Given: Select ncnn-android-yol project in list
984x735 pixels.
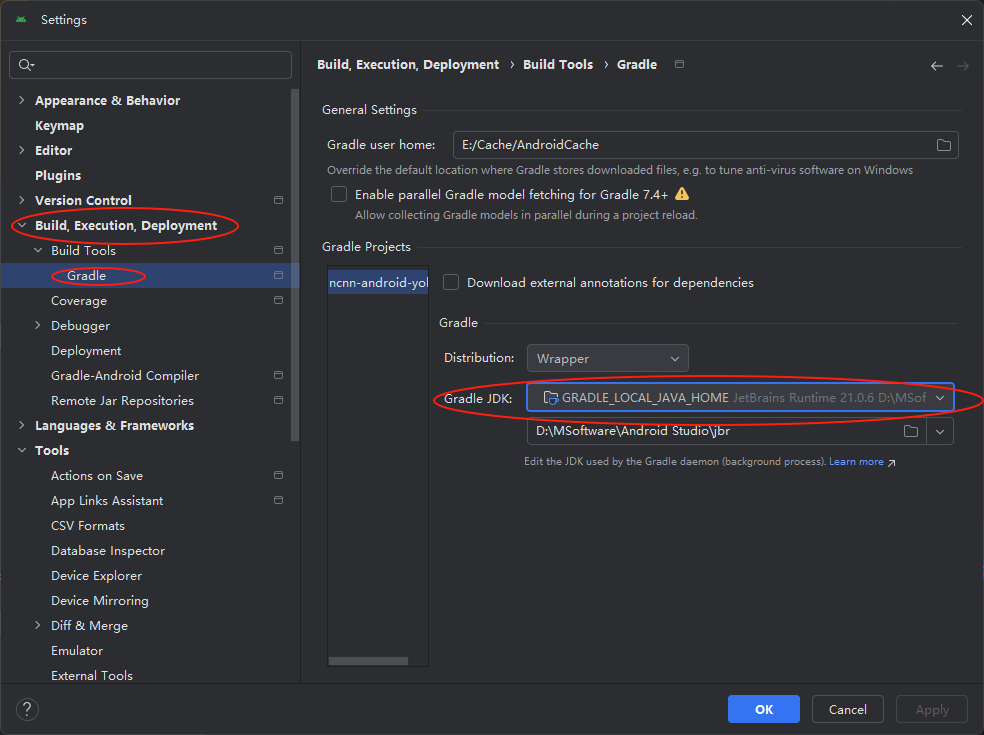Looking at the screenshot, I should [x=378, y=282].
